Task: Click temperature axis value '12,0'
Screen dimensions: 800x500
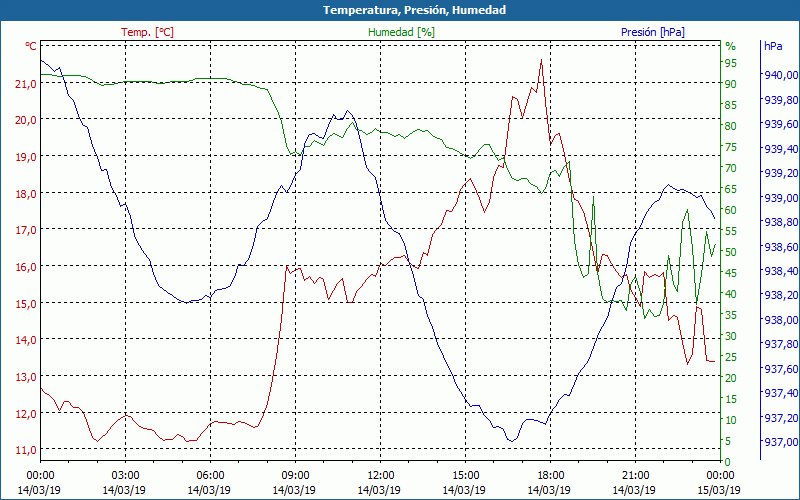Action: pyautogui.click(x=26, y=413)
